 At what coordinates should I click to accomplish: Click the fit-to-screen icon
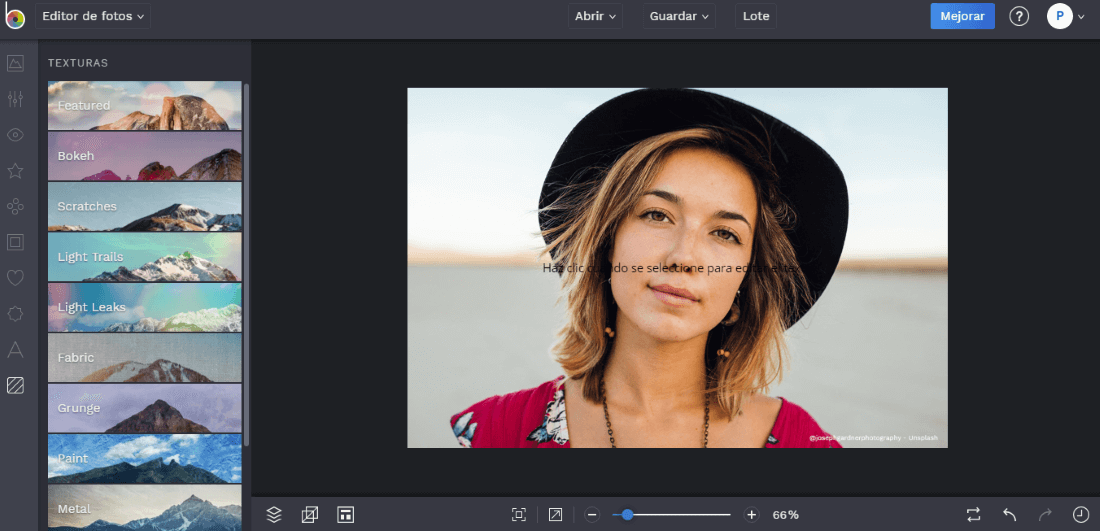pyautogui.click(x=519, y=514)
